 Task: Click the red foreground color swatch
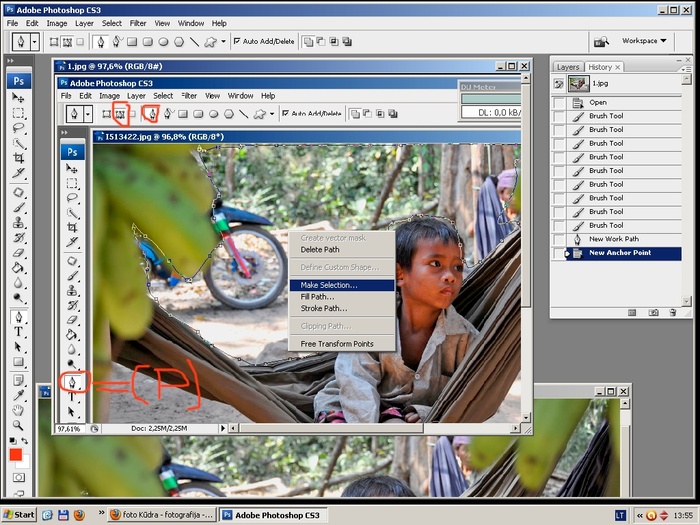point(15,455)
